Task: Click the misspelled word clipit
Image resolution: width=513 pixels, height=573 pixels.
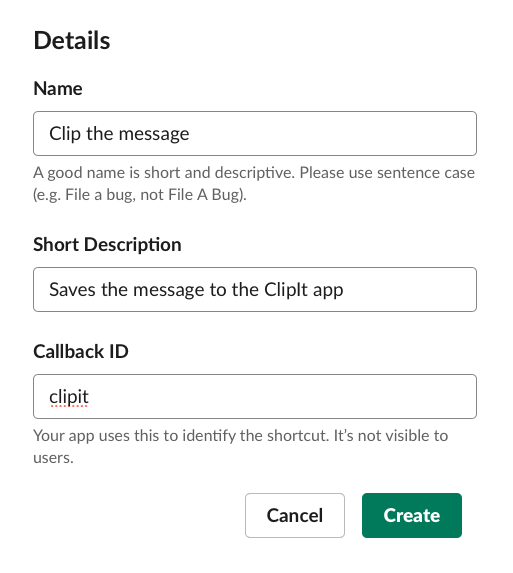Action: 69,397
